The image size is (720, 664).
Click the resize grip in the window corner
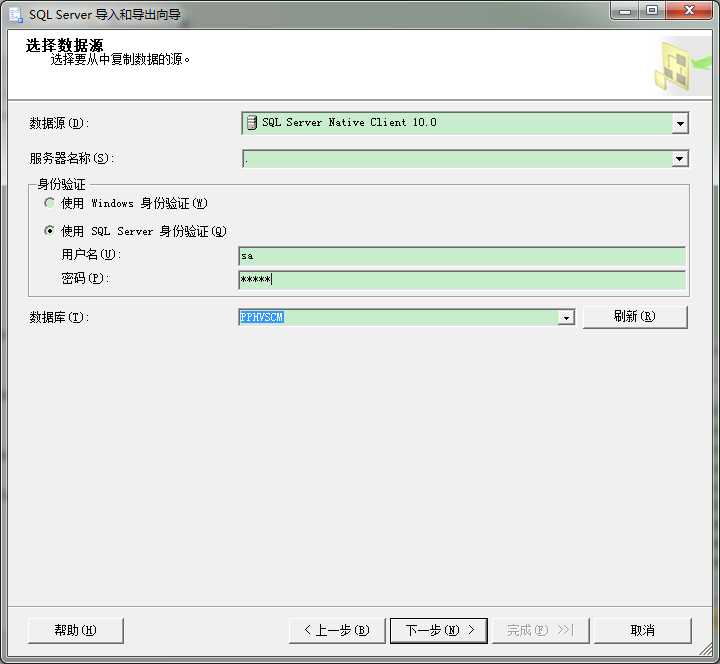pos(706,648)
